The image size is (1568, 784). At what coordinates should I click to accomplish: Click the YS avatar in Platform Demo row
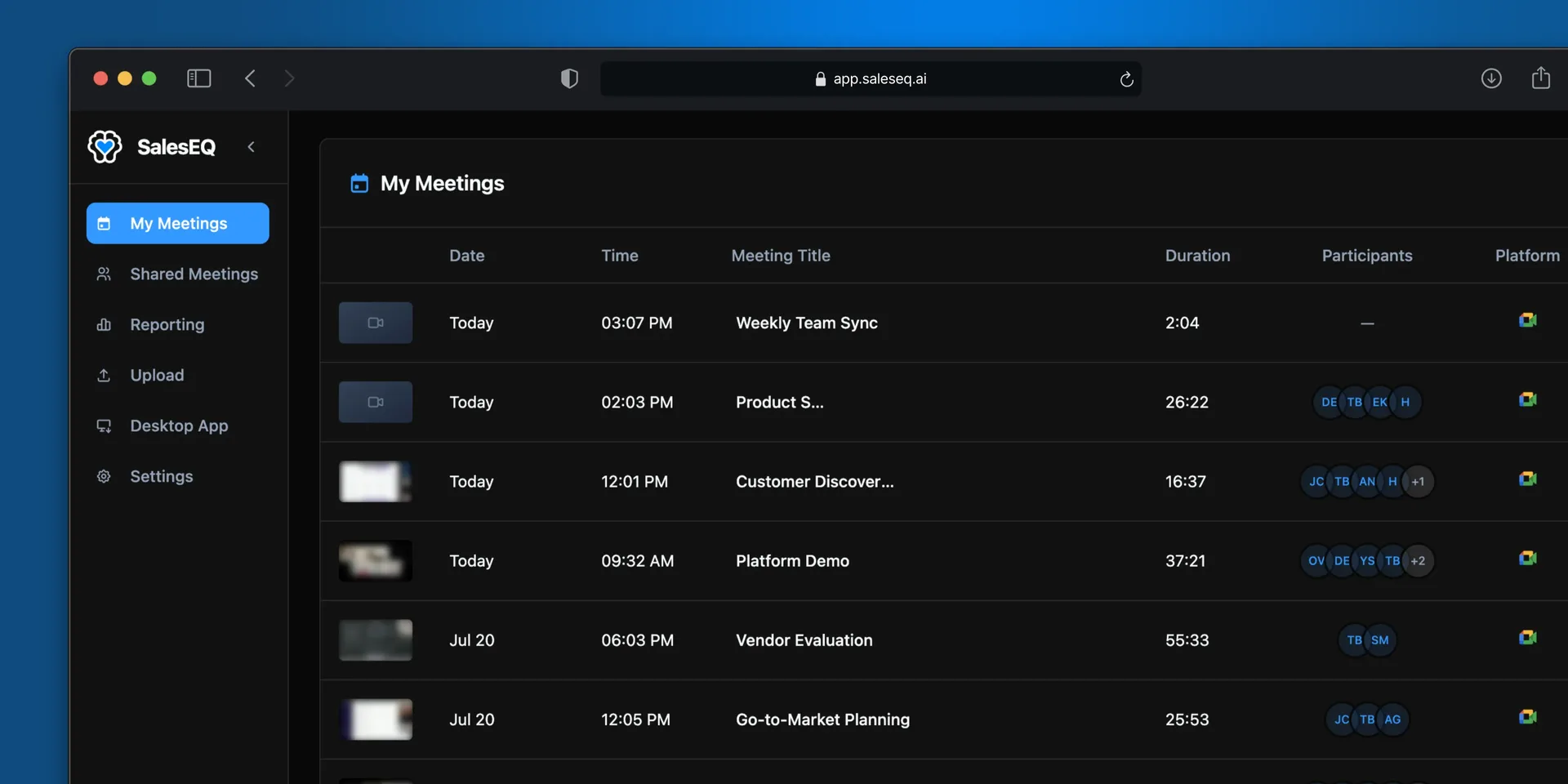pos(1367,560)
